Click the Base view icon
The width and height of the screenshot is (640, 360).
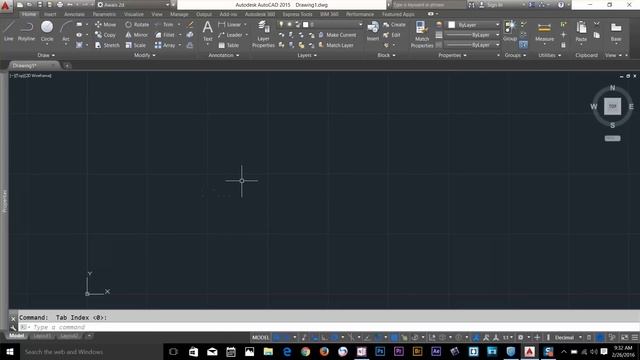click(x=616, y=31)
